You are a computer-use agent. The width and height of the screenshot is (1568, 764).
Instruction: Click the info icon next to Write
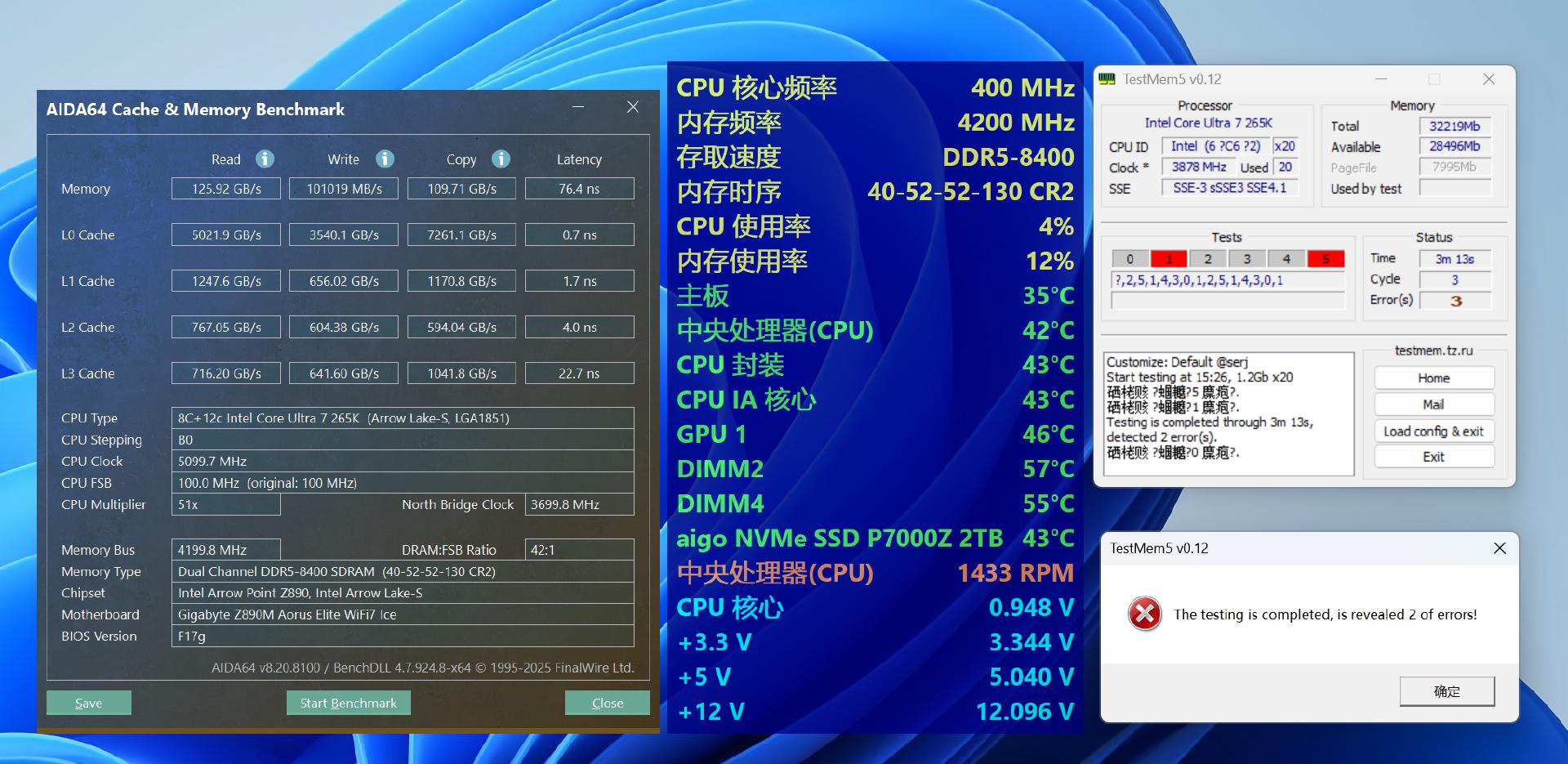(385, 159)
